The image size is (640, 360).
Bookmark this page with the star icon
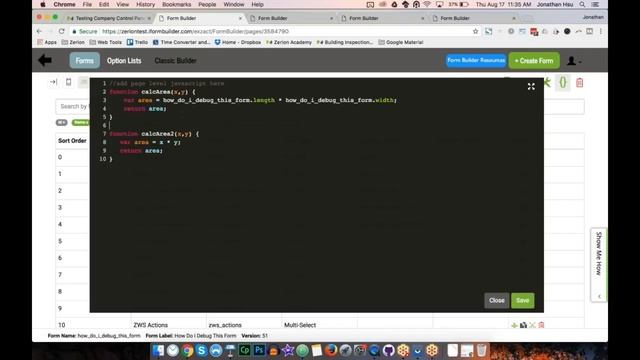tap(475, 31)
